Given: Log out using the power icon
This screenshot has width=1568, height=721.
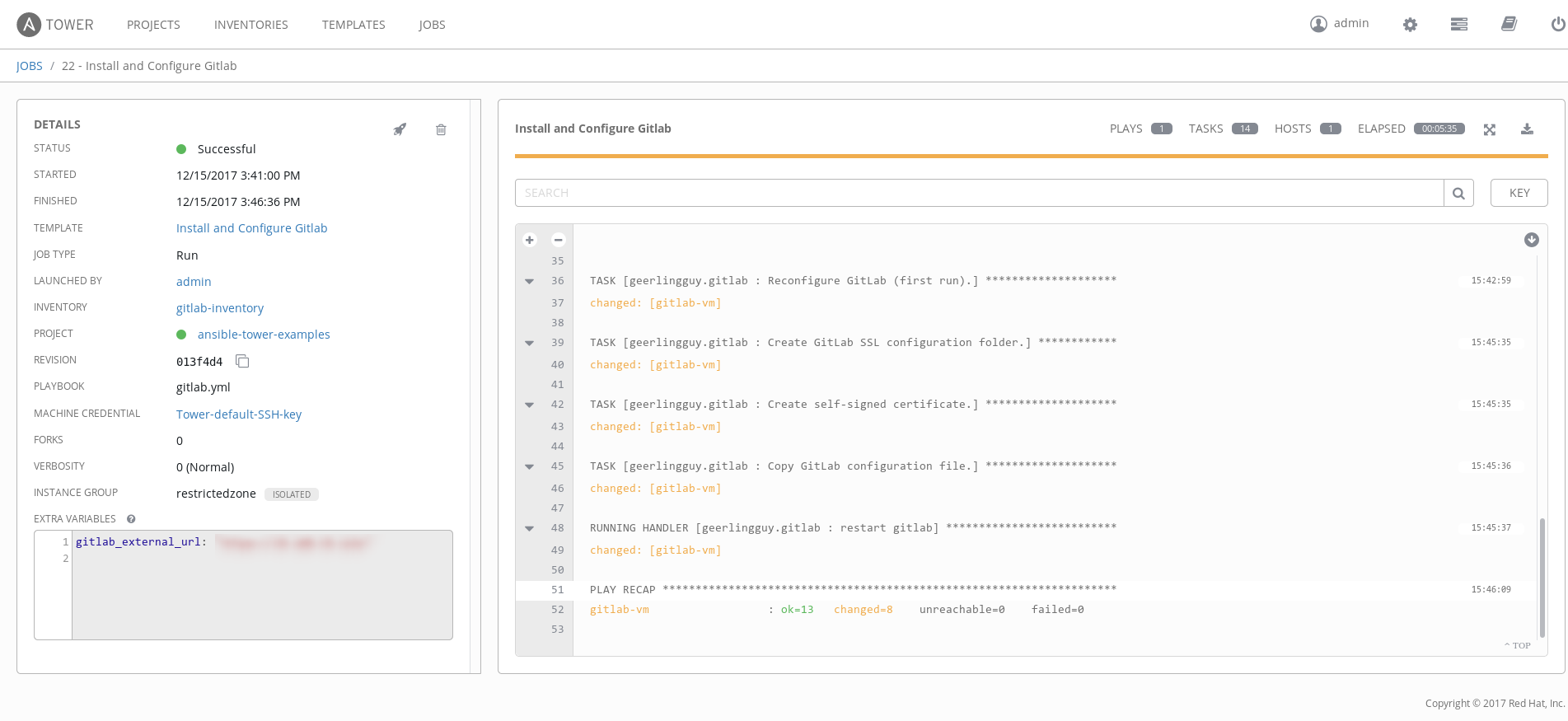Looking at the screenshot, I should click(x=1557, y=25).
